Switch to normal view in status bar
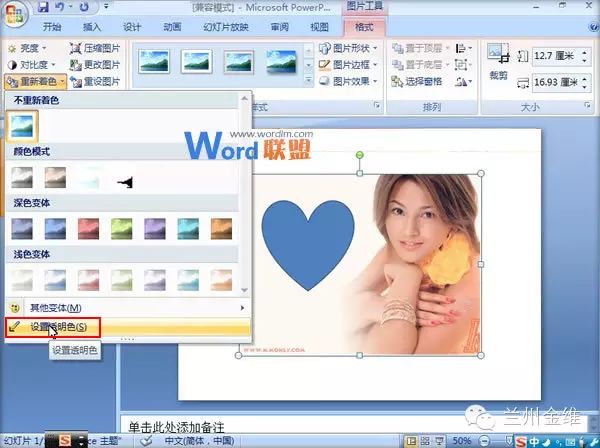The height and width of the screenshot is (448, 600). (x=411, y=441)
